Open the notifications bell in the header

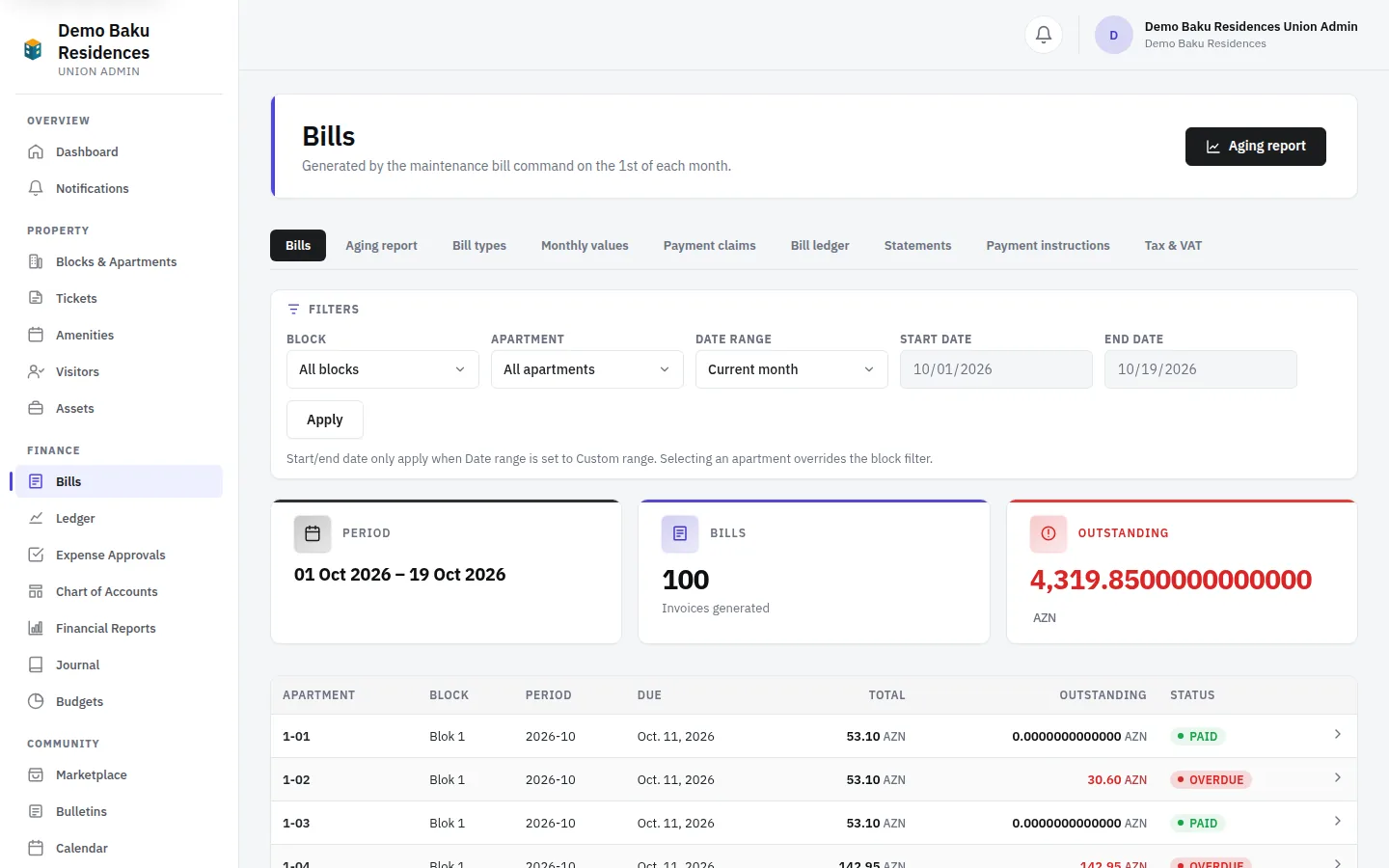tap(1044, 35)
